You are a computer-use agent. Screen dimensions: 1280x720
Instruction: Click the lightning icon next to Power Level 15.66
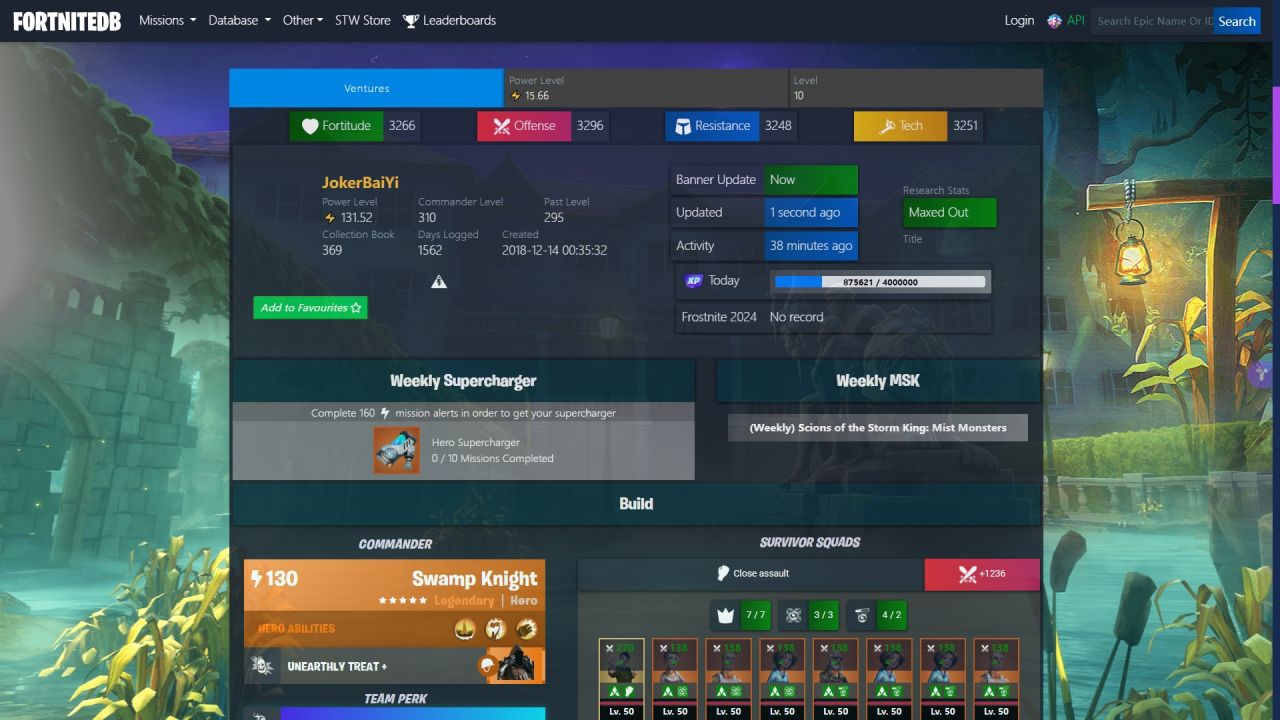coord(516,96)
